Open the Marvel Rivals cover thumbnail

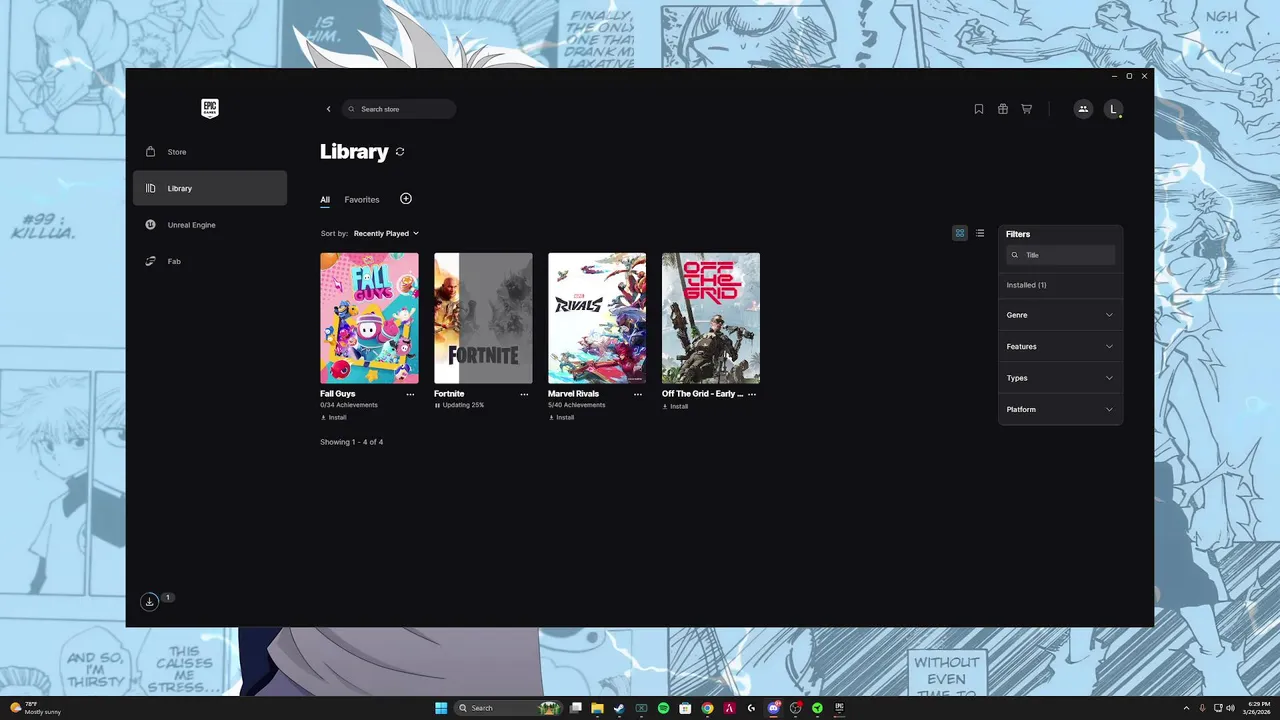coord(597,318)
